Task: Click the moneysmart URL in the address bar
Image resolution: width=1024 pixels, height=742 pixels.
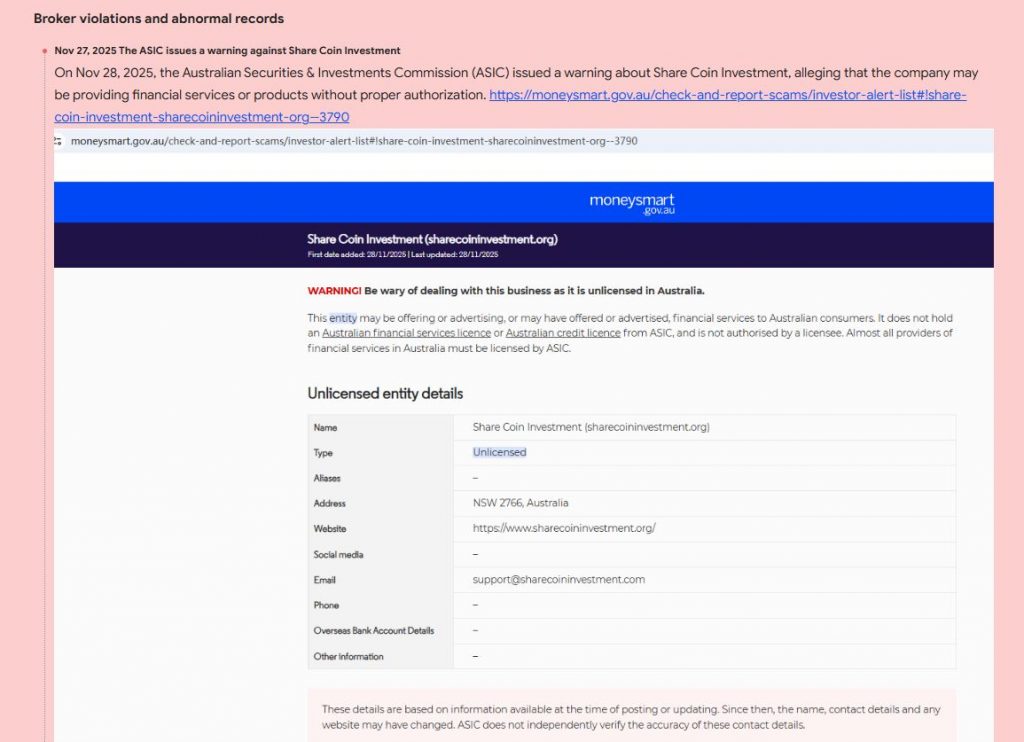Action: tap(354, 141)
